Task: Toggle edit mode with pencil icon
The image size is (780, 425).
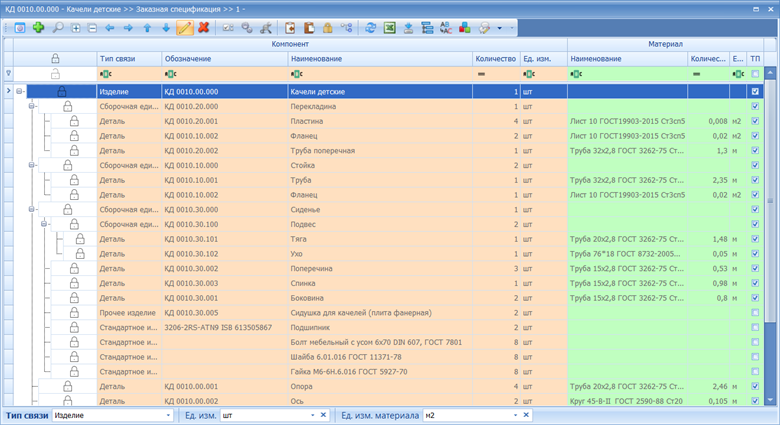Action: [x=185, y=28]
